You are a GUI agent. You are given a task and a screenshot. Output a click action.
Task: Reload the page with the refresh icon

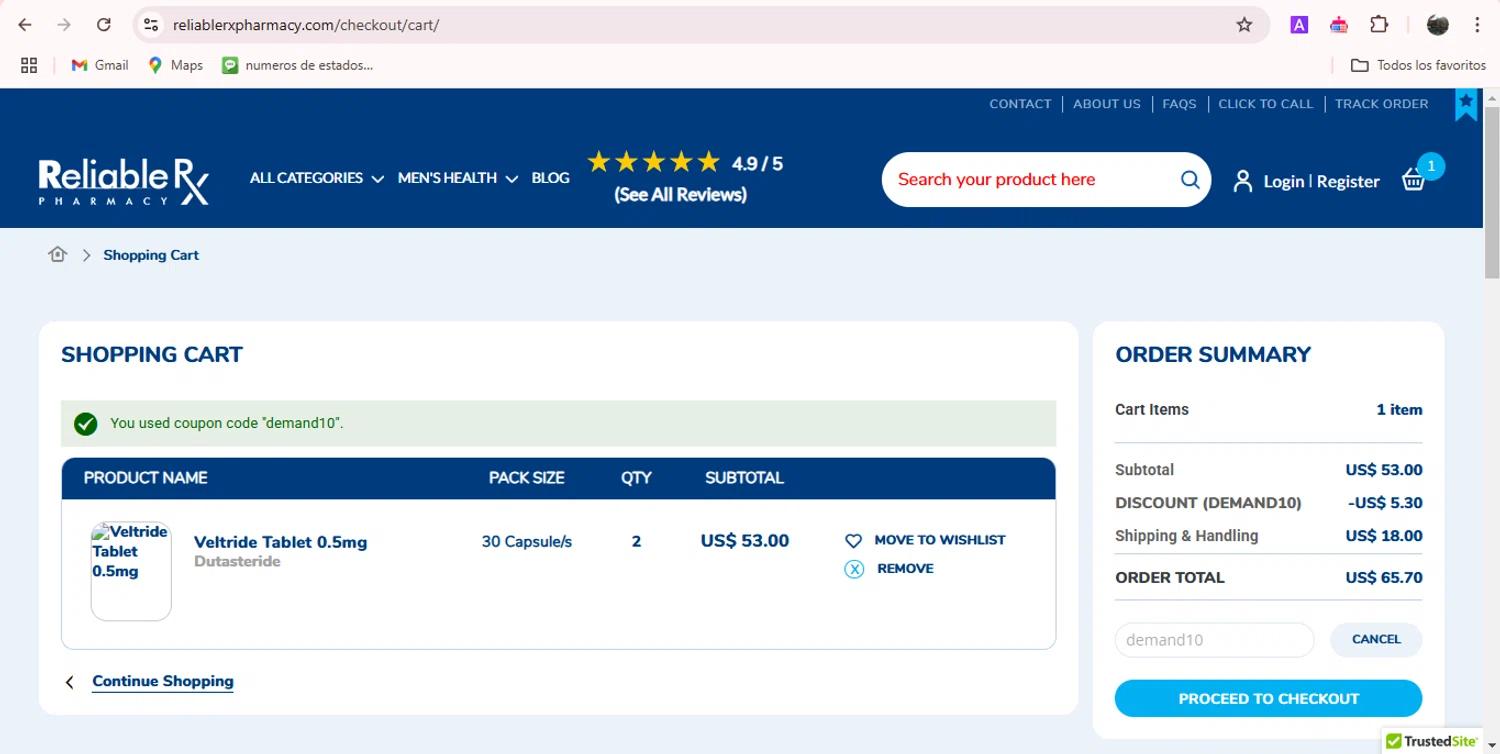pyautogui.click(x=103, y=25)
